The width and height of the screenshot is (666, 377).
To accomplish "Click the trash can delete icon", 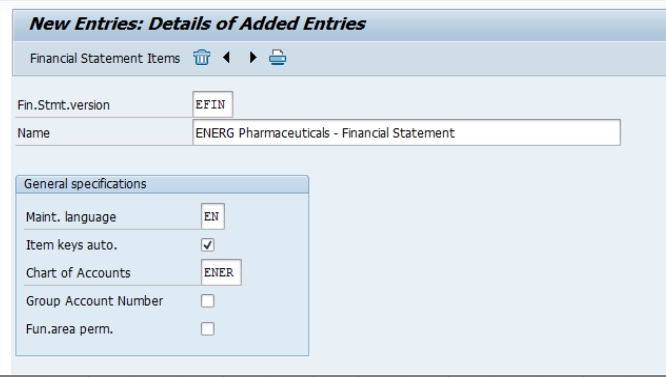I will click(x=201, y=57).
